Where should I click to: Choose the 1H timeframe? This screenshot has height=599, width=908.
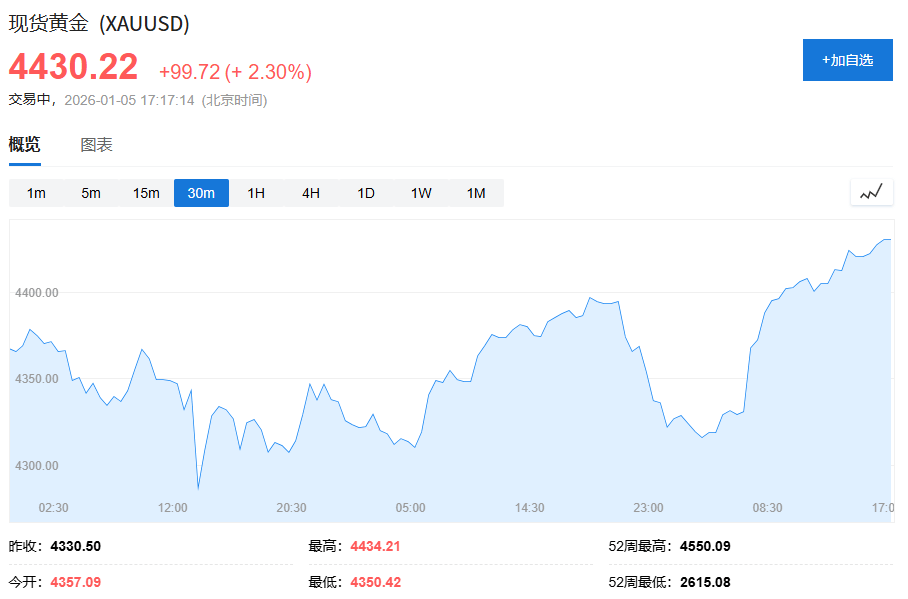coord(256,193)
